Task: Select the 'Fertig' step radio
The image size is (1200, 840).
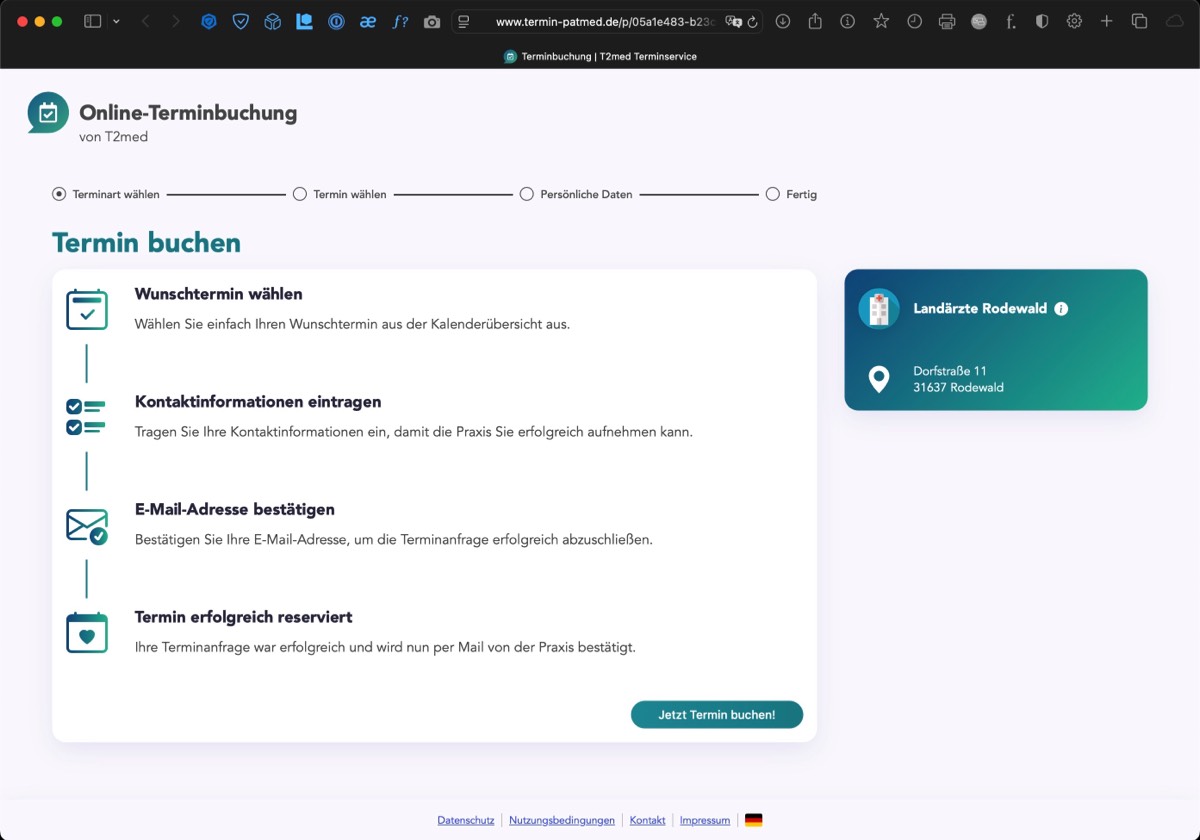Action: [772, 194]
